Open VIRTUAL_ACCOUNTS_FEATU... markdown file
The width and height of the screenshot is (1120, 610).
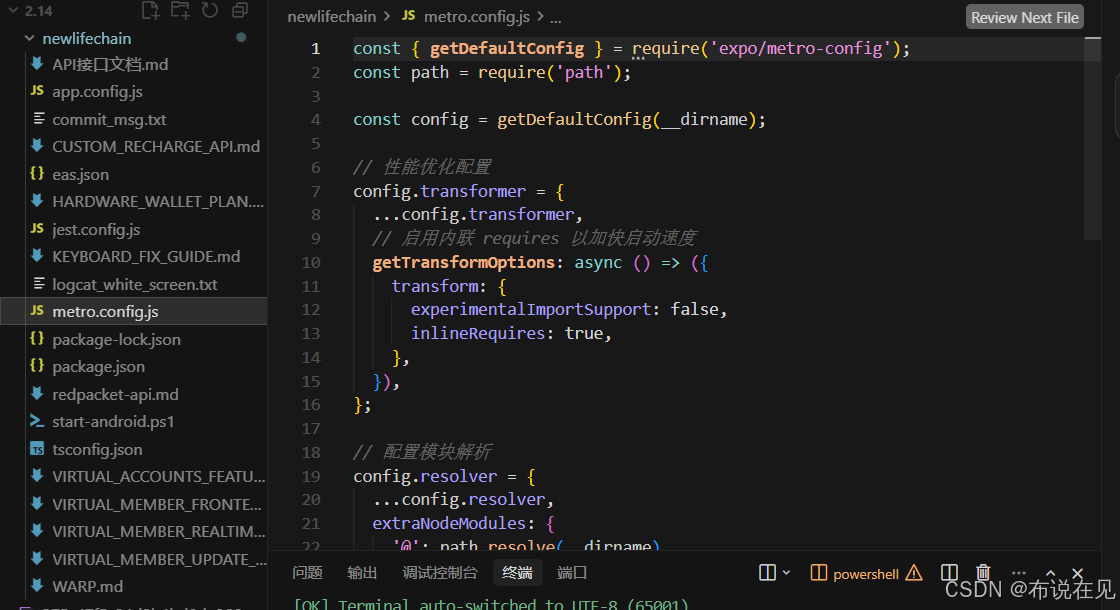point(159,476)
